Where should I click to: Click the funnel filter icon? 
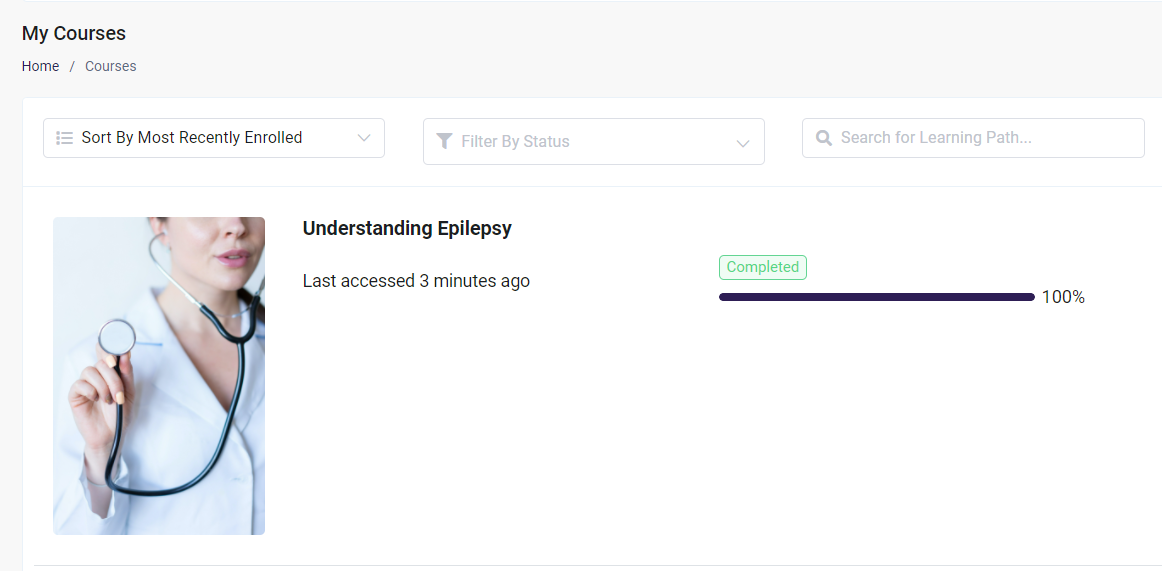(x=445, y=141)
